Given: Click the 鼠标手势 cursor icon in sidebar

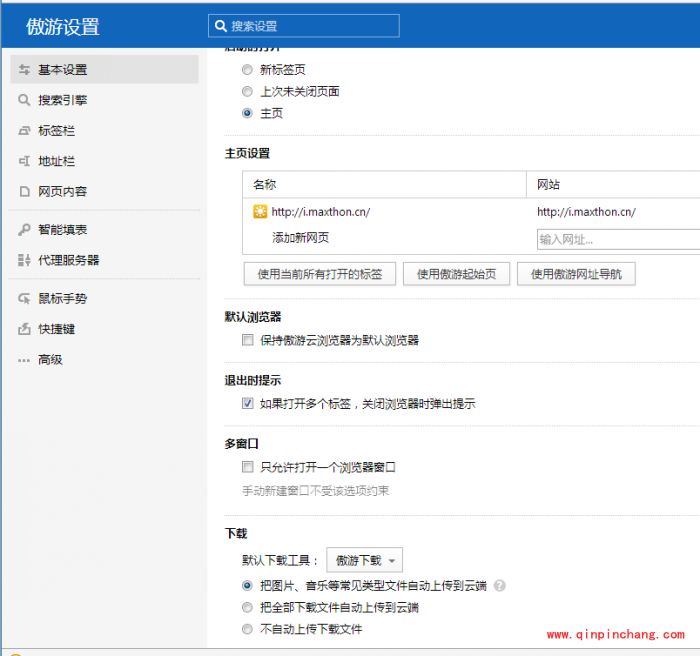Looking at the screenshot, I should 24,298.
